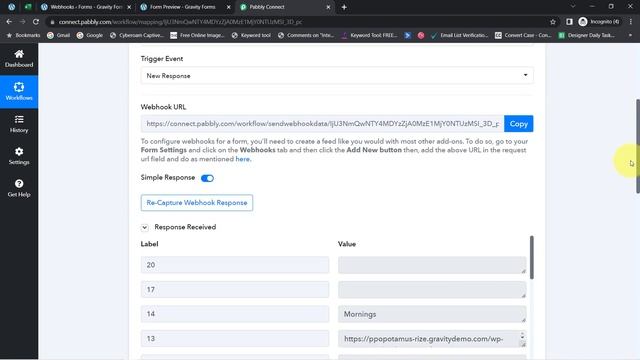Go back in browser history
640x360 pixels.
click(9, 22)
